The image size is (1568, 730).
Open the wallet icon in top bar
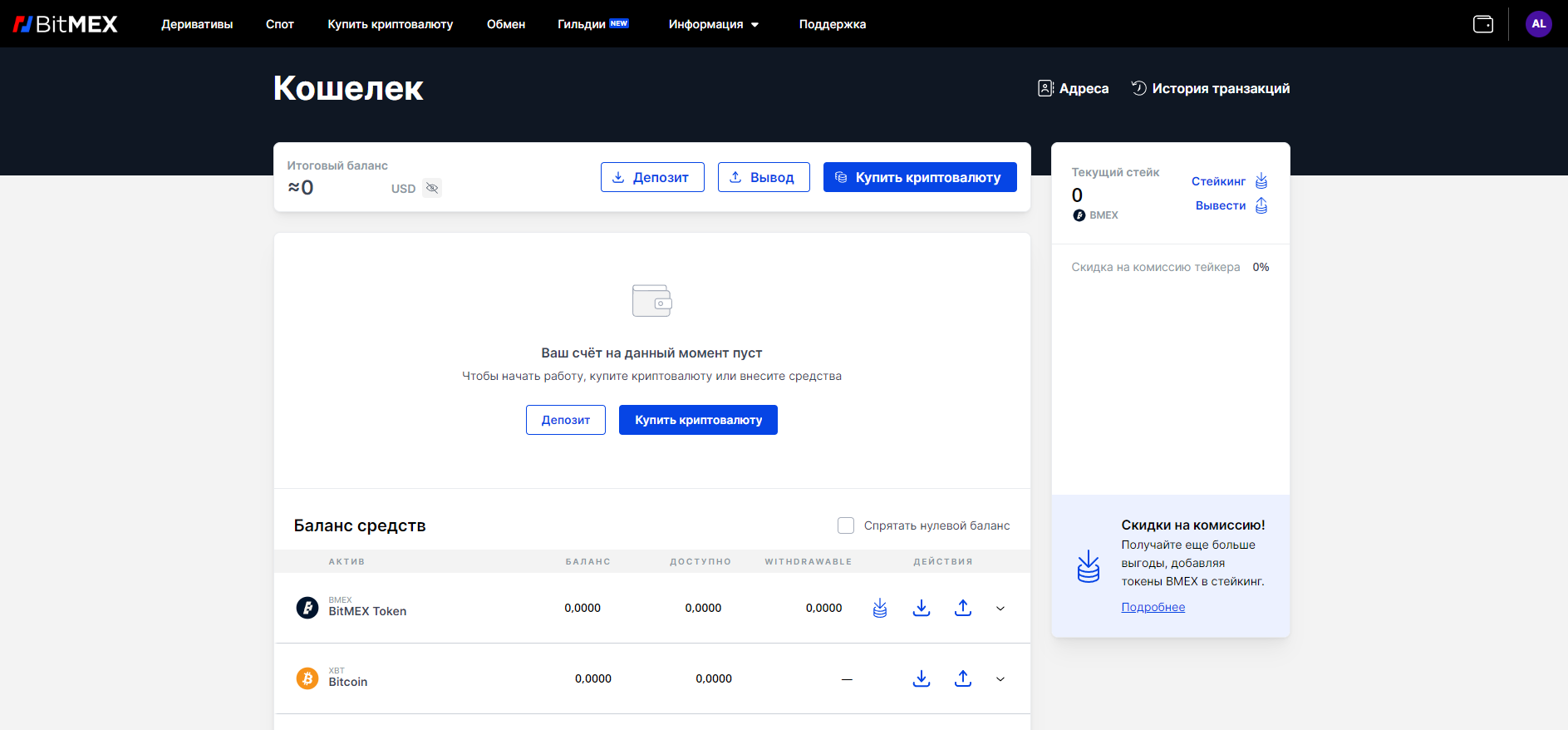point(1483,24)
